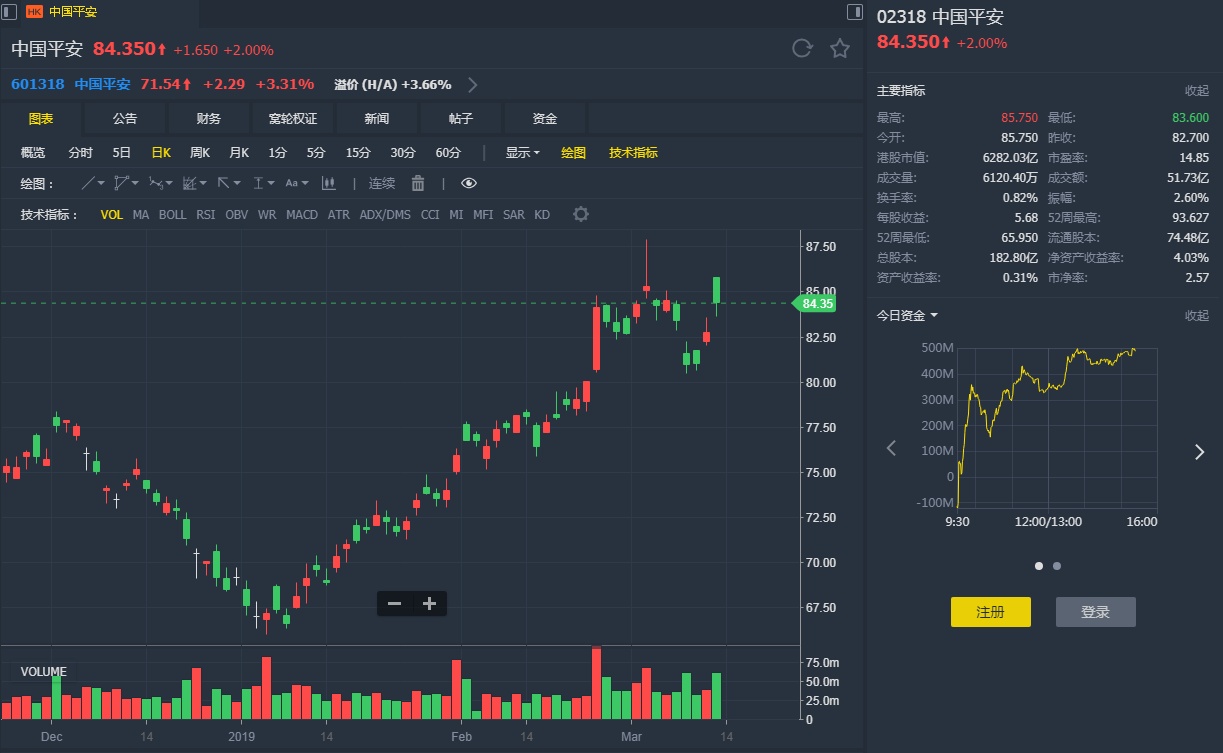The width and height of the screenshot is (1223, 753).
Task: Switch to the 财务 tab
Action: click(x=209, y=119)
